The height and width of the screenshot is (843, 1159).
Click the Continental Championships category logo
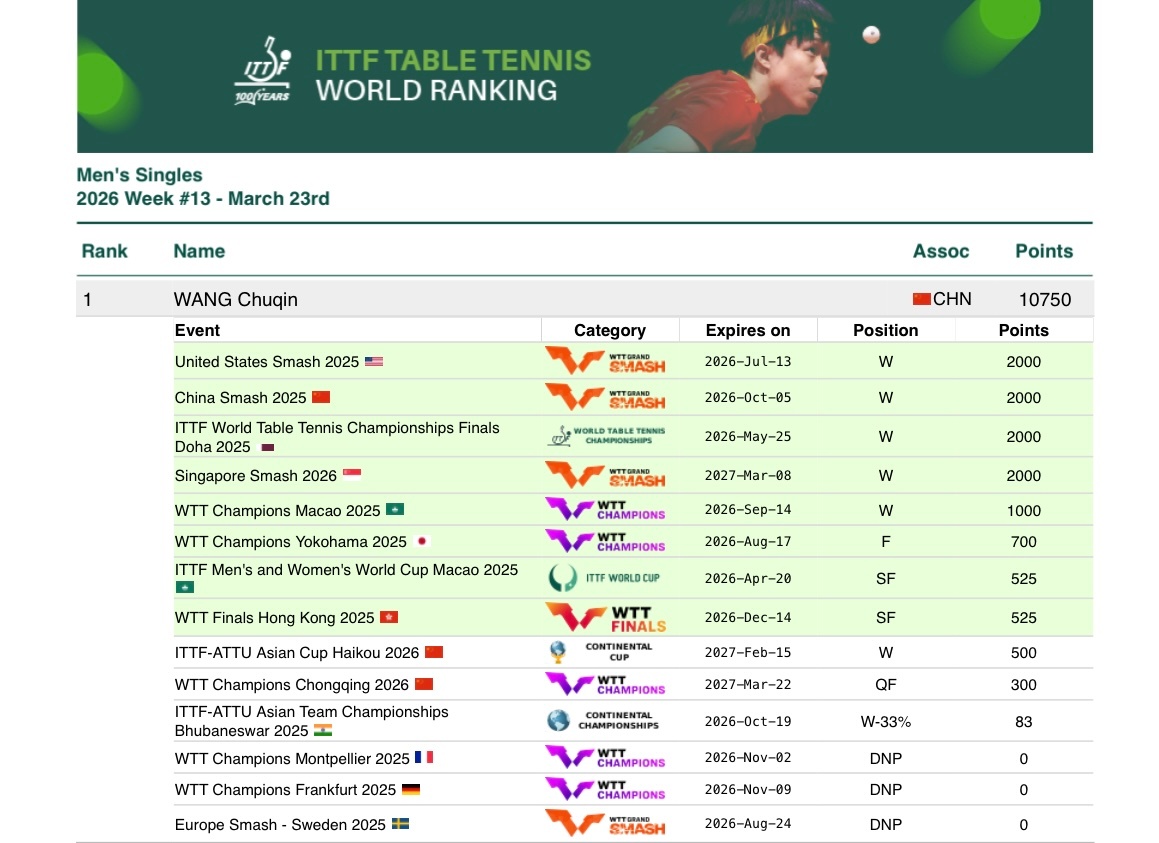click(603, 720)
